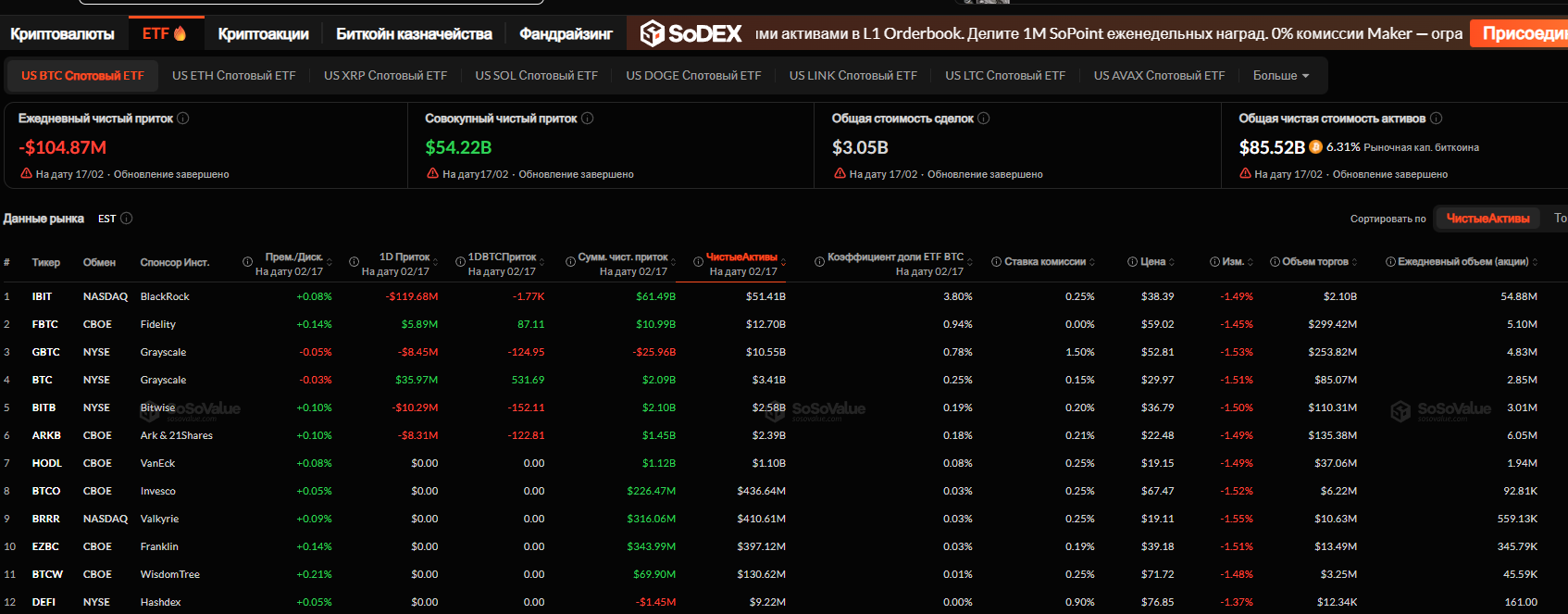Screen dimensions: 1568x614
Task: Click info icon before Объем торгов column
Action: coord(1275,262)
